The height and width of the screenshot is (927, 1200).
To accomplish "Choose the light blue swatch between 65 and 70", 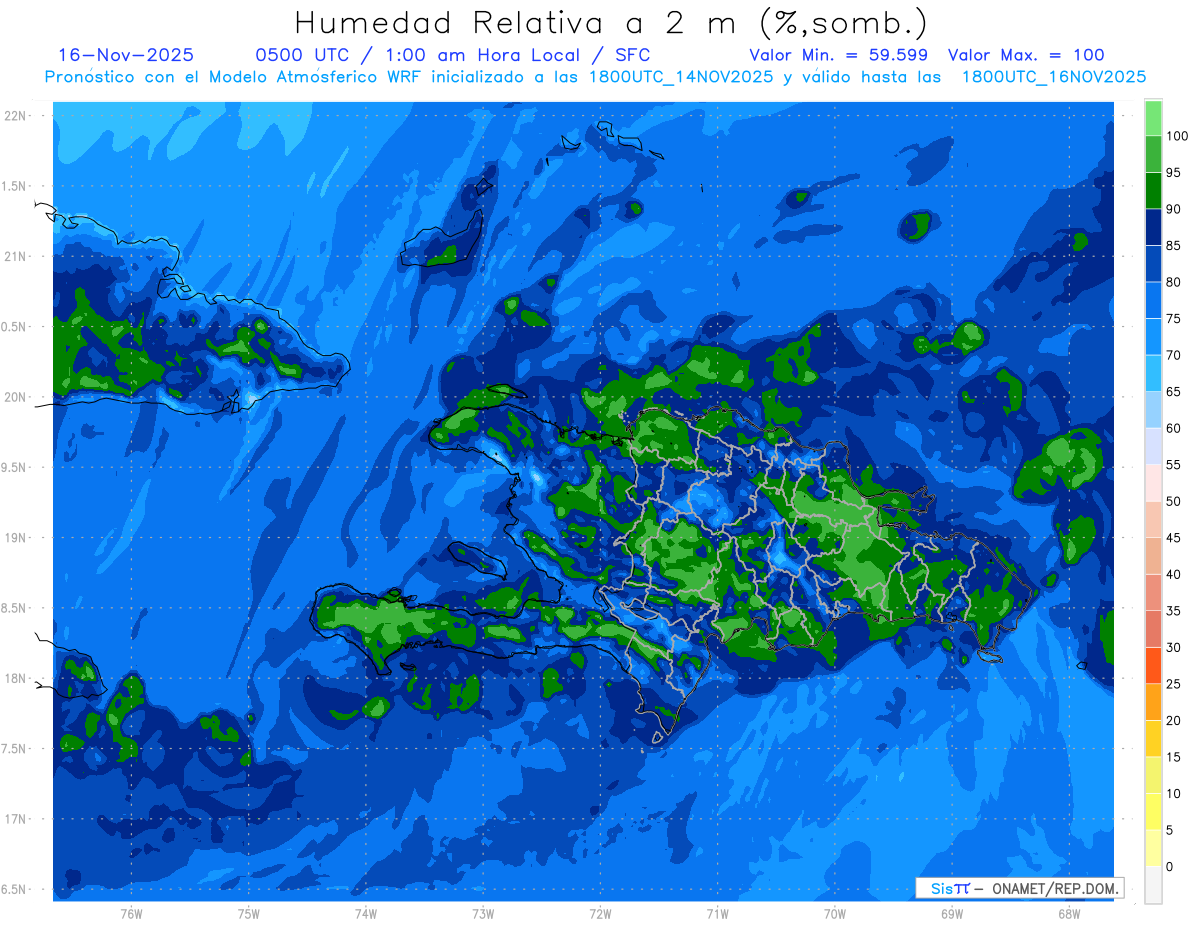I will coord(1153,373).
